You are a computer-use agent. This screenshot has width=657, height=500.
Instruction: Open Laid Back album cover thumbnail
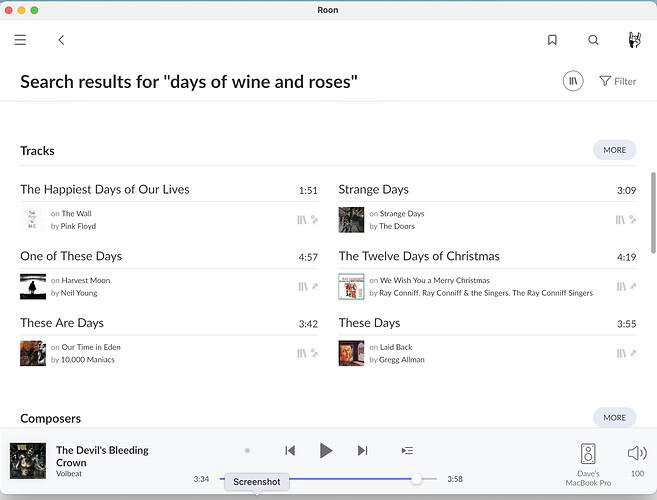351,353
